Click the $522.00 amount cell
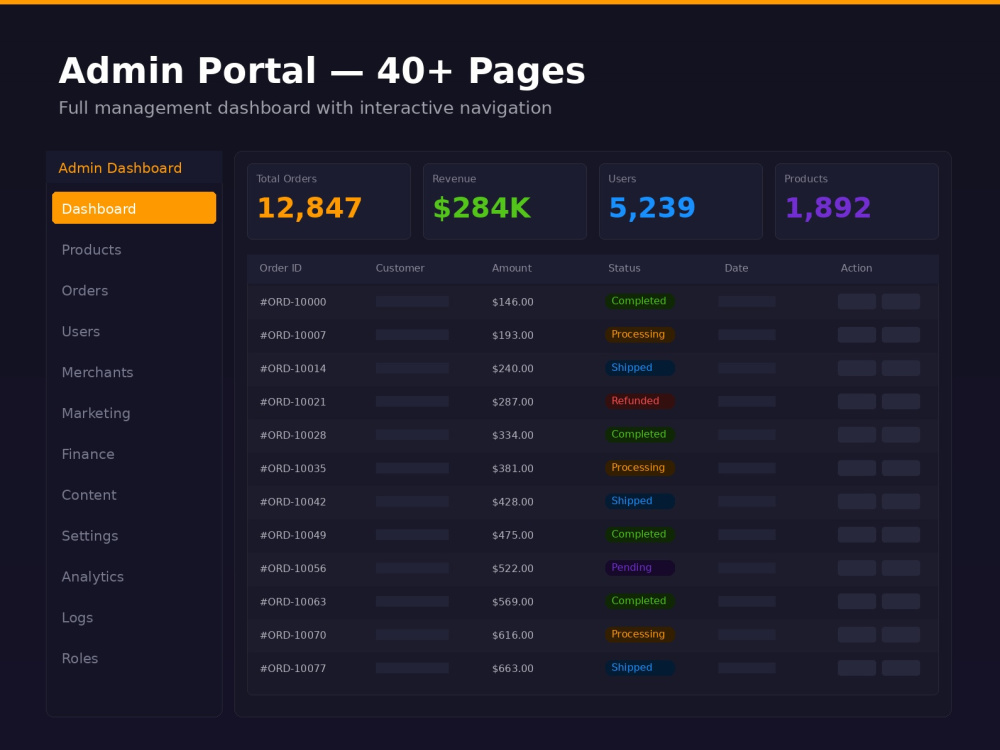 [513, 568]
